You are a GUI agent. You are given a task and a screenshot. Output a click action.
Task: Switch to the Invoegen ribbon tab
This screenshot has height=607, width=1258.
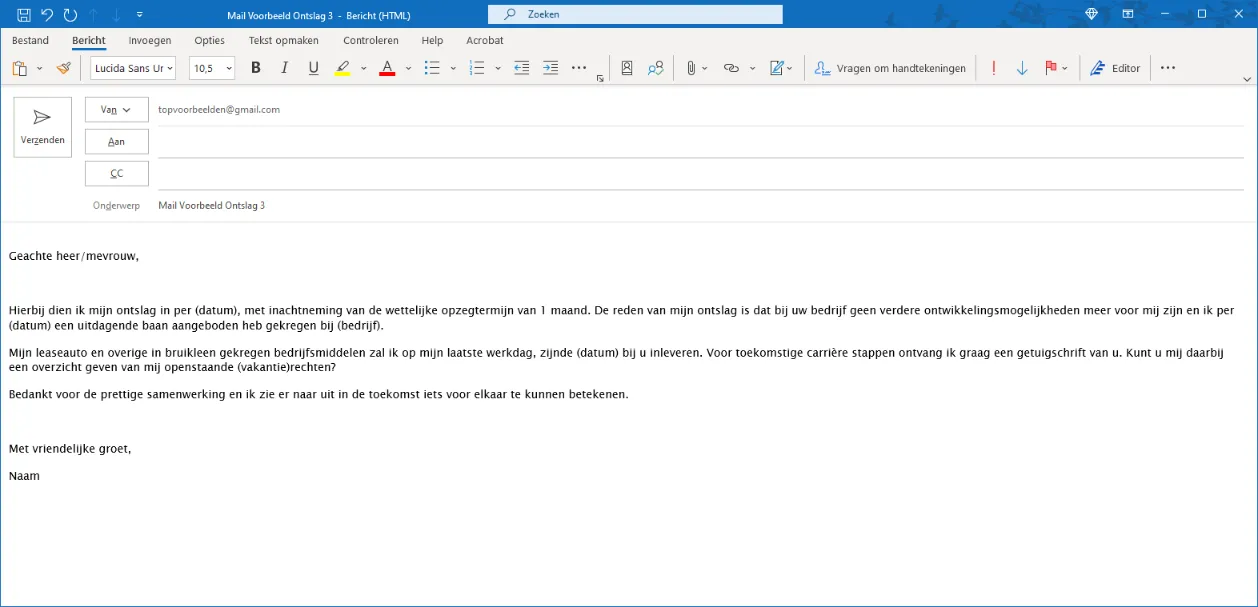[150, 41]
